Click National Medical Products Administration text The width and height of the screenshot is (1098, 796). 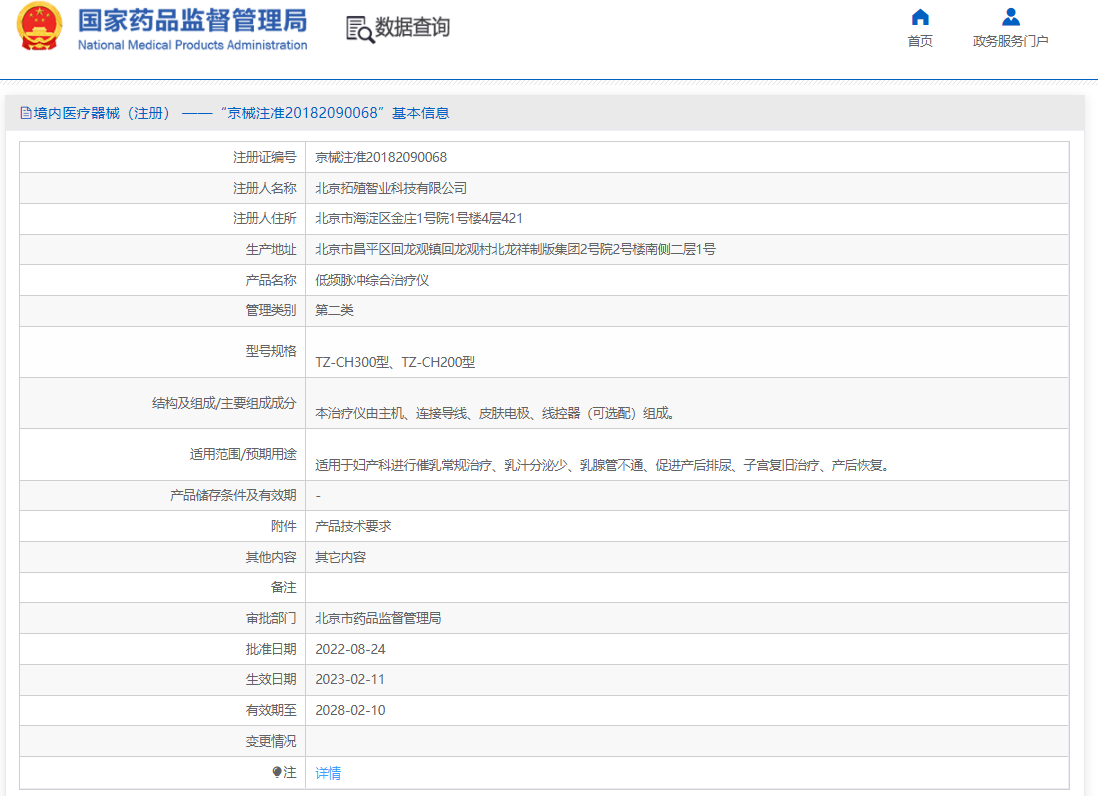tap(193, 45)
